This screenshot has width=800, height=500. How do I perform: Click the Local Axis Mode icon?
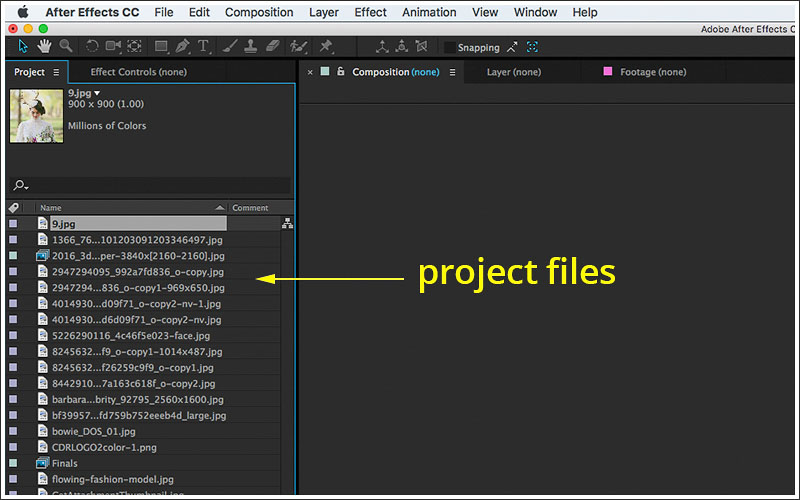click(382, 47)
